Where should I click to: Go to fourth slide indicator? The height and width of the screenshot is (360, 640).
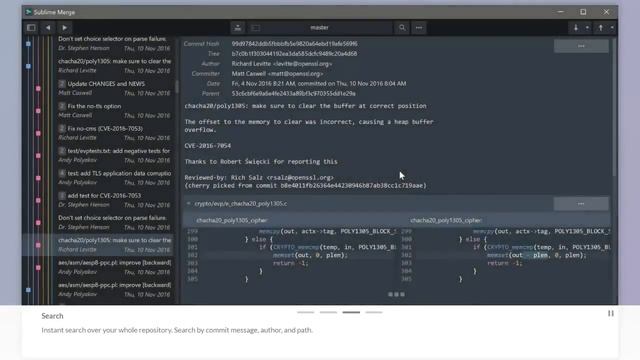click(374, 312)
